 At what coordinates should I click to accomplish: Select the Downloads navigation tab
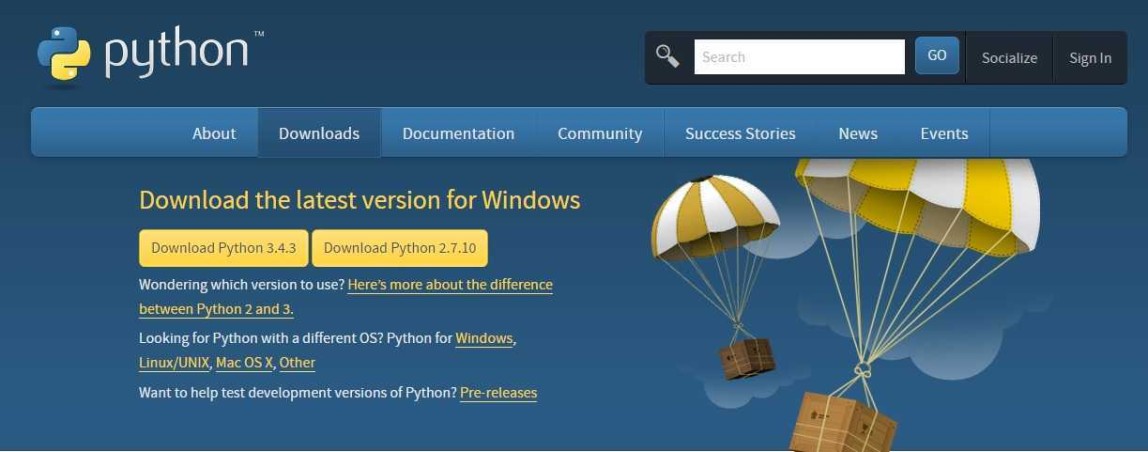coord(319,133)
